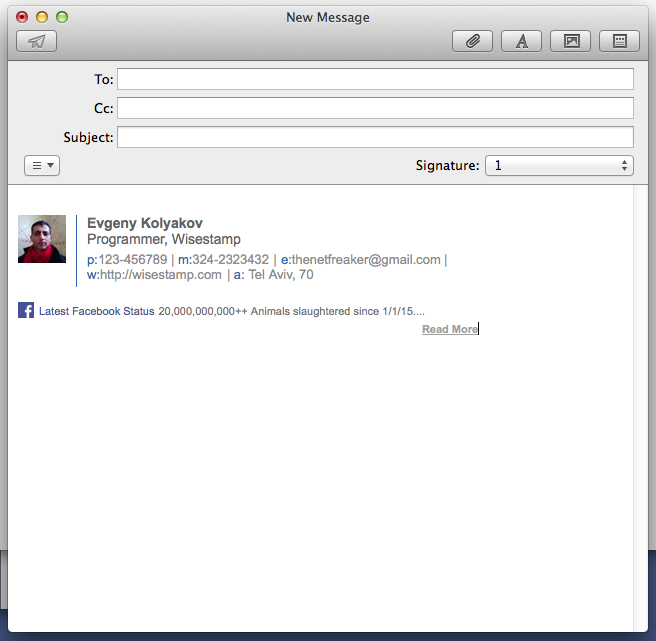Click phone number 123-456789

tap(133, 260)
